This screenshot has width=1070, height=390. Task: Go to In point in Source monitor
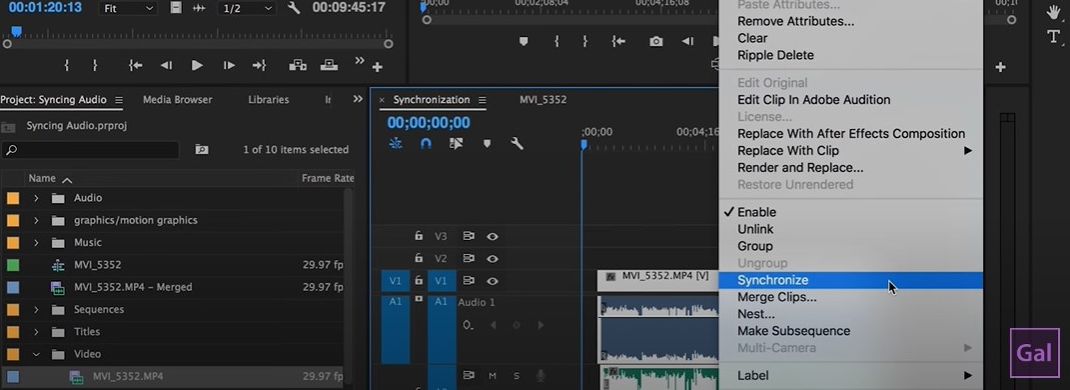[x=135, y=65]
